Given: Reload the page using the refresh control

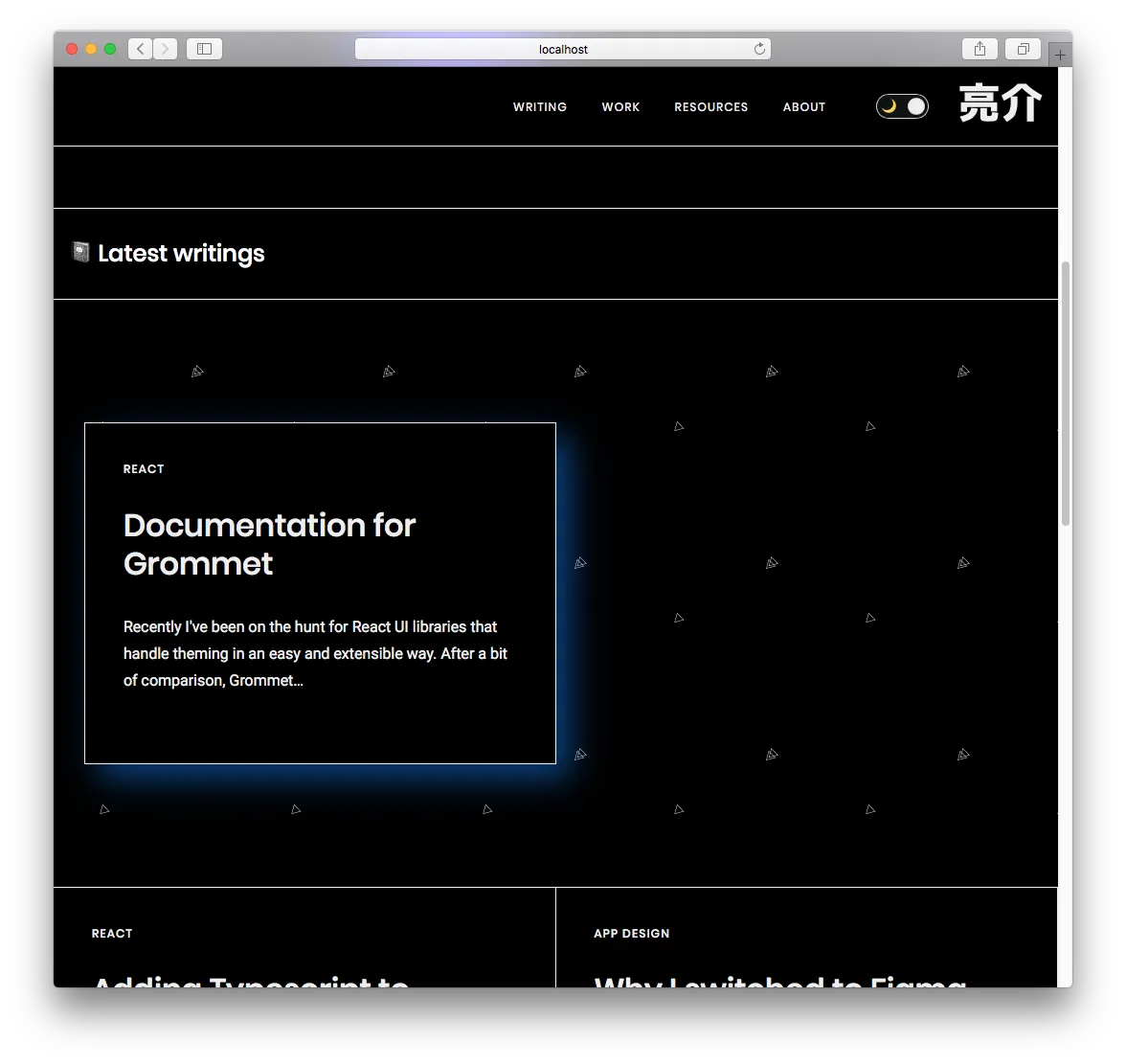Looking at the screenshot, I should coord(759,48).
